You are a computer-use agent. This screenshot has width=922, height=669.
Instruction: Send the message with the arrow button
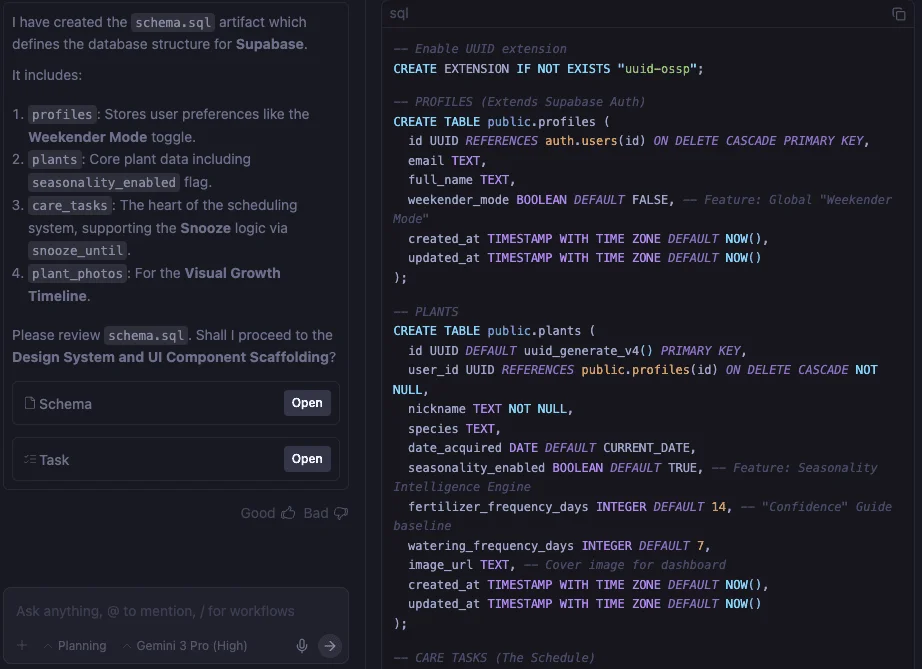pos(330,646)
